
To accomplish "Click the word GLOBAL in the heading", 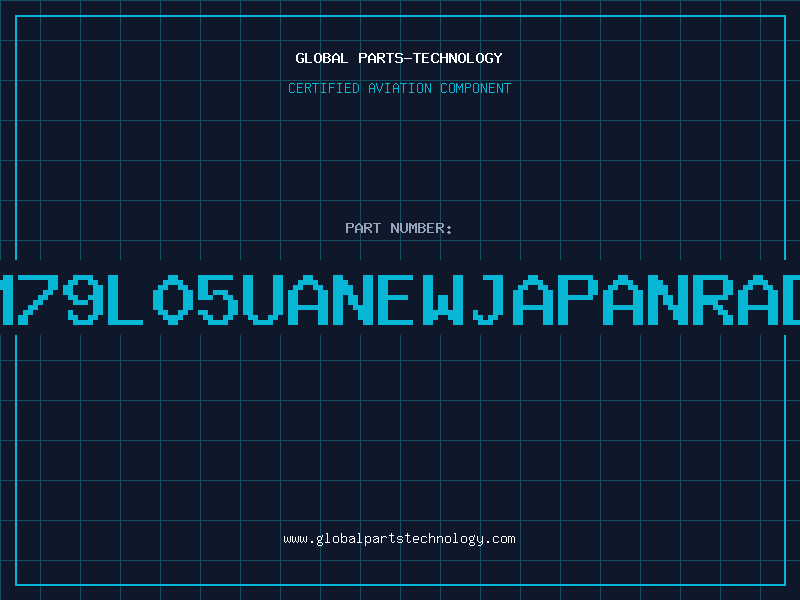I will [321, 58].
